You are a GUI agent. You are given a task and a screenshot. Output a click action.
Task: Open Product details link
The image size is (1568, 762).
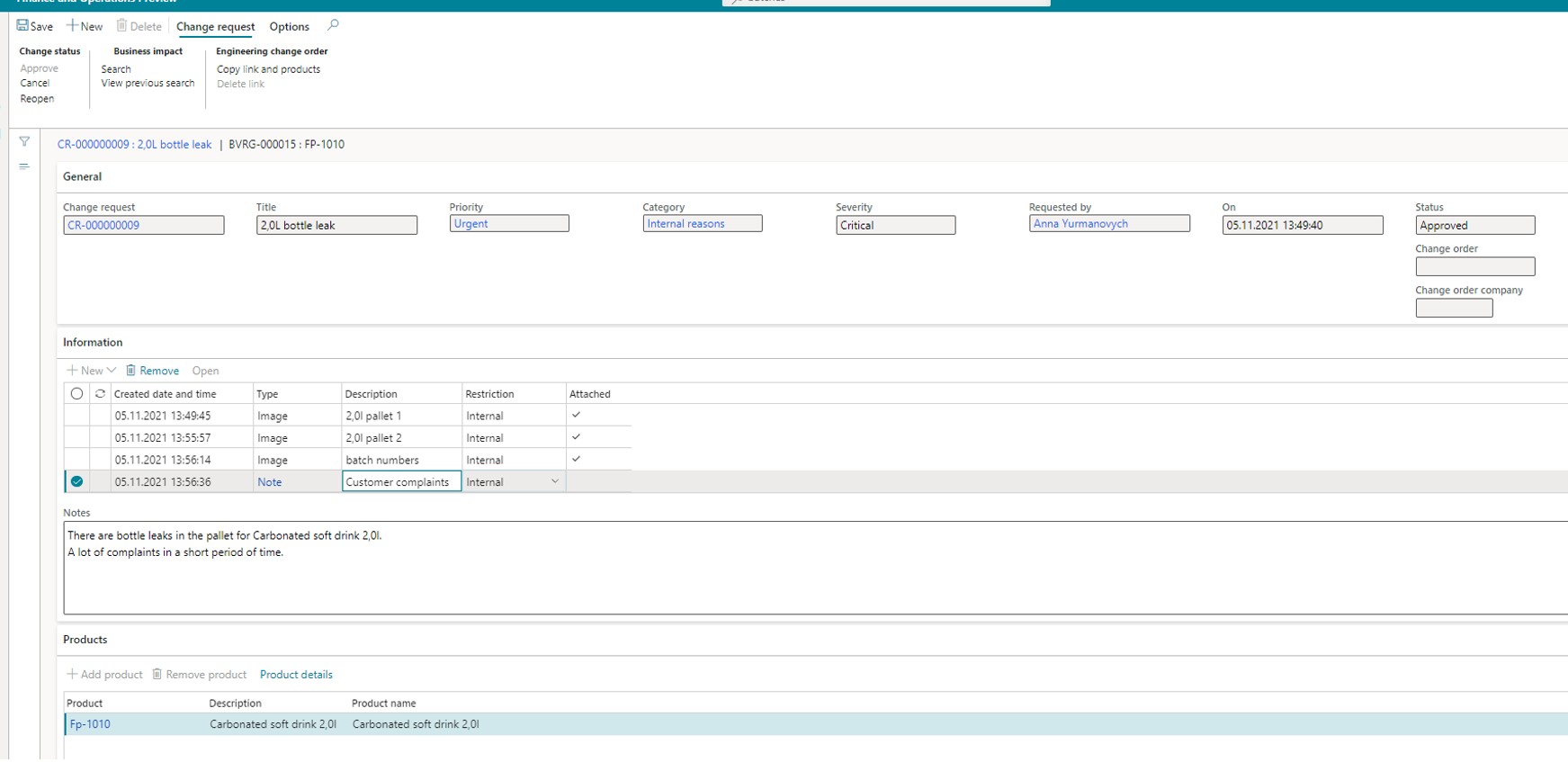[x=296, y=675]
